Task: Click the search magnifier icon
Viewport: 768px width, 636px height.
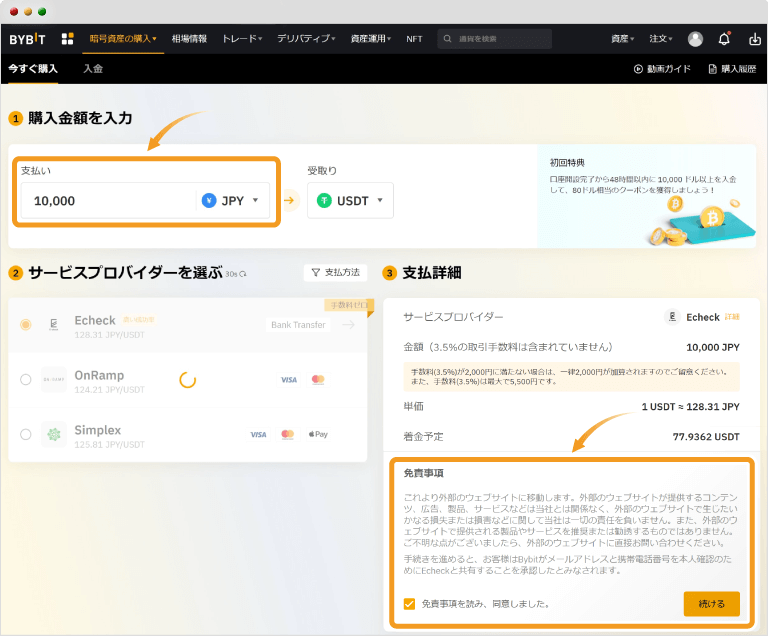Action: 447,39
